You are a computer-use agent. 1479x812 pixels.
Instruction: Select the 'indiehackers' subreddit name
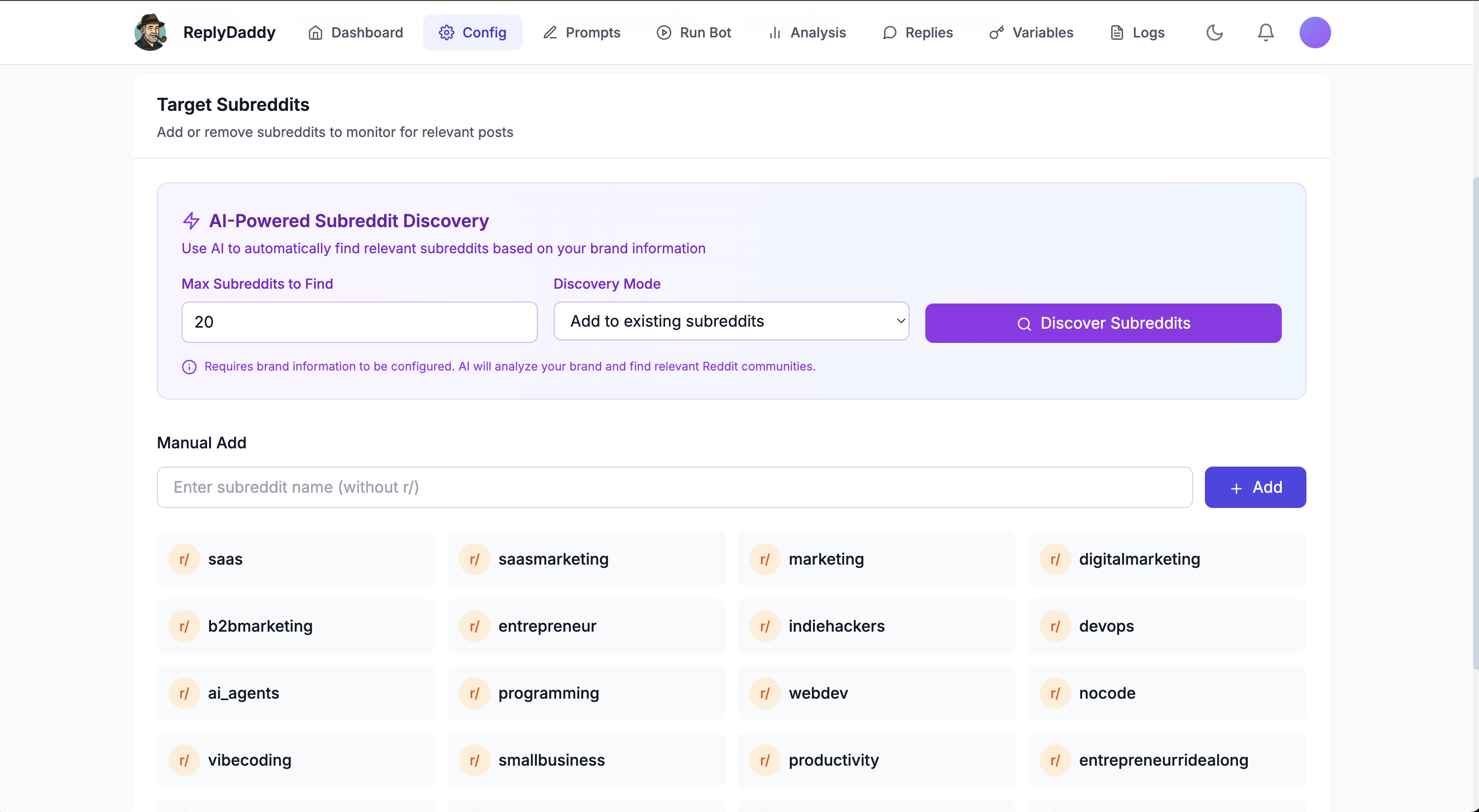(837, 627)
